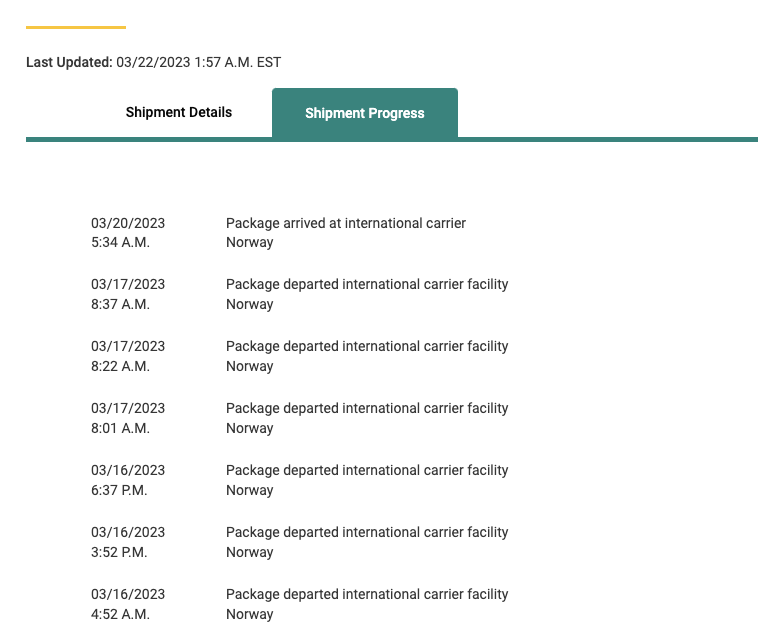Select the departed status for 4:52 A.M.
The height and width of the screenshot is (644, 758).
click(x=367, y=594)
